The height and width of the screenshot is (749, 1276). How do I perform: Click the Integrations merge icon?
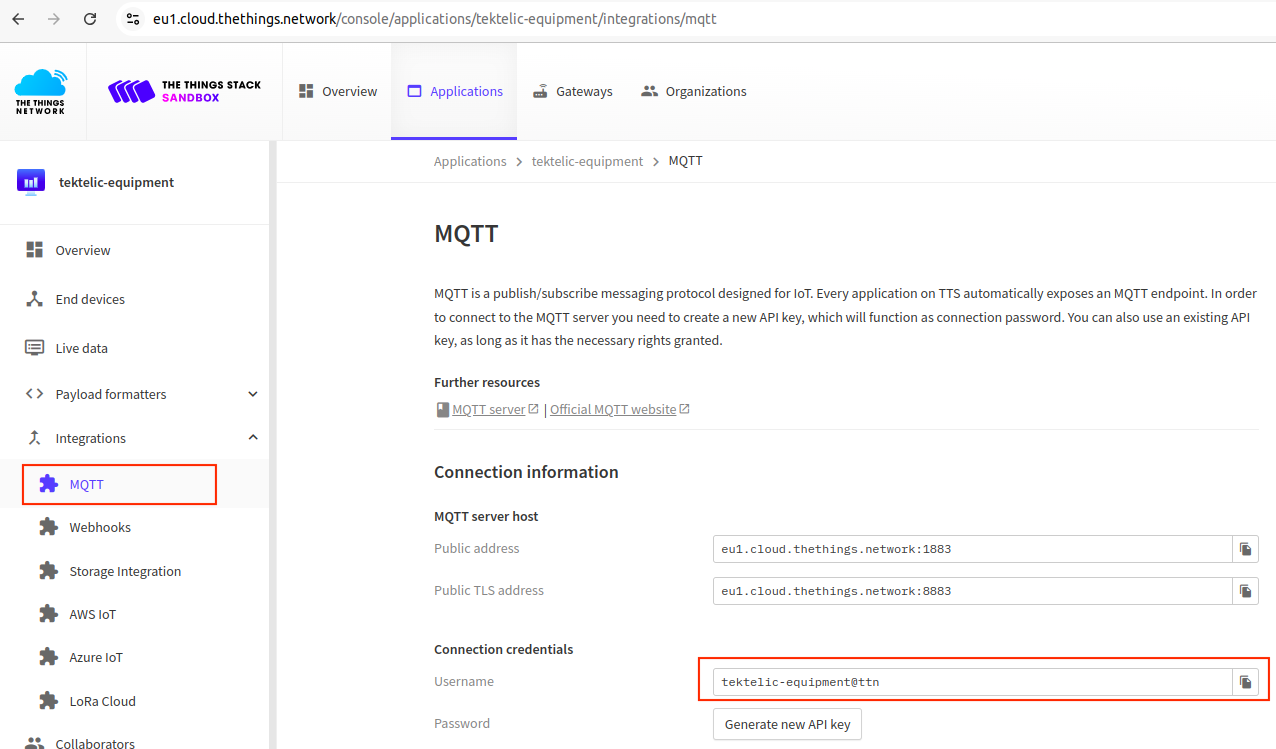coord(35,438)
